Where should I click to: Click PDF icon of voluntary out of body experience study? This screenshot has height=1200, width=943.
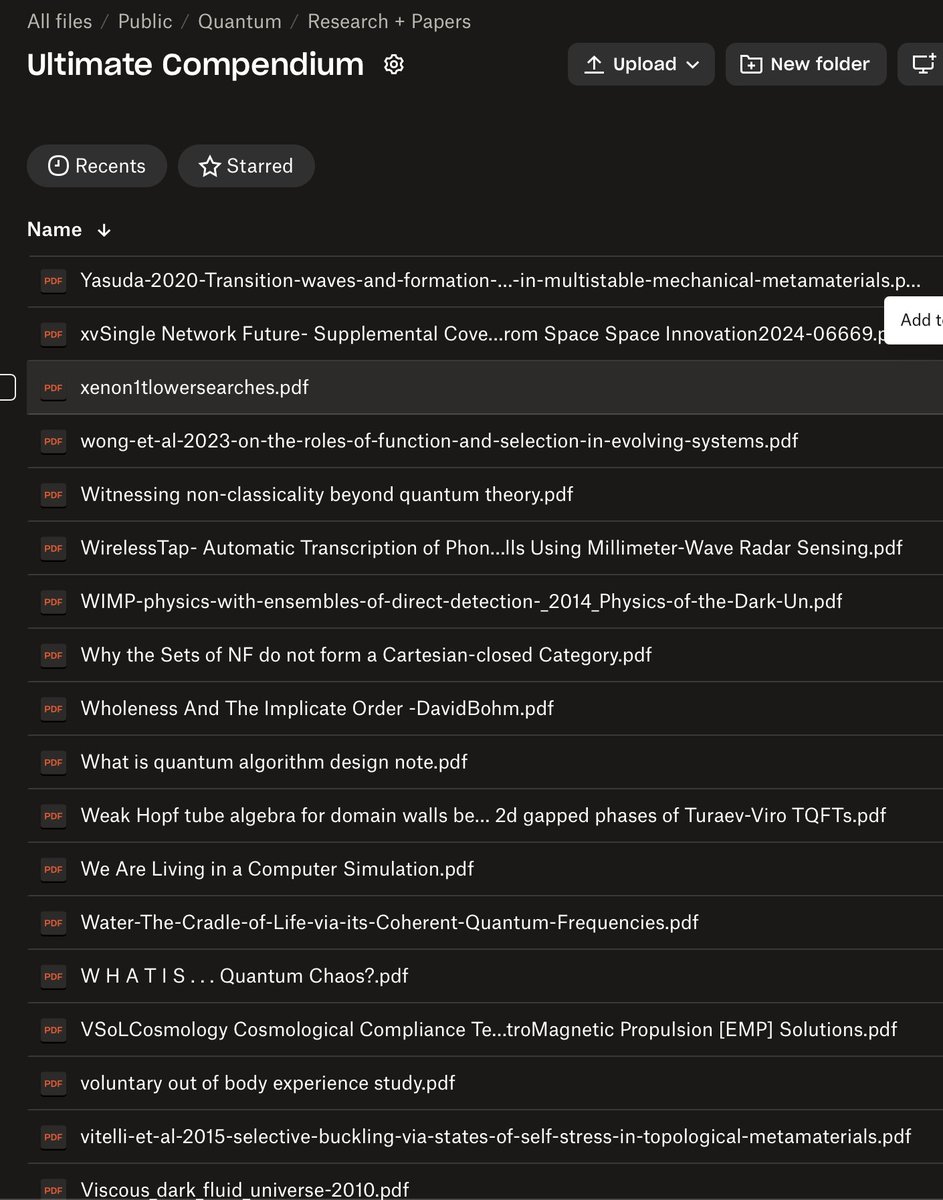[x=53, y=1083]
